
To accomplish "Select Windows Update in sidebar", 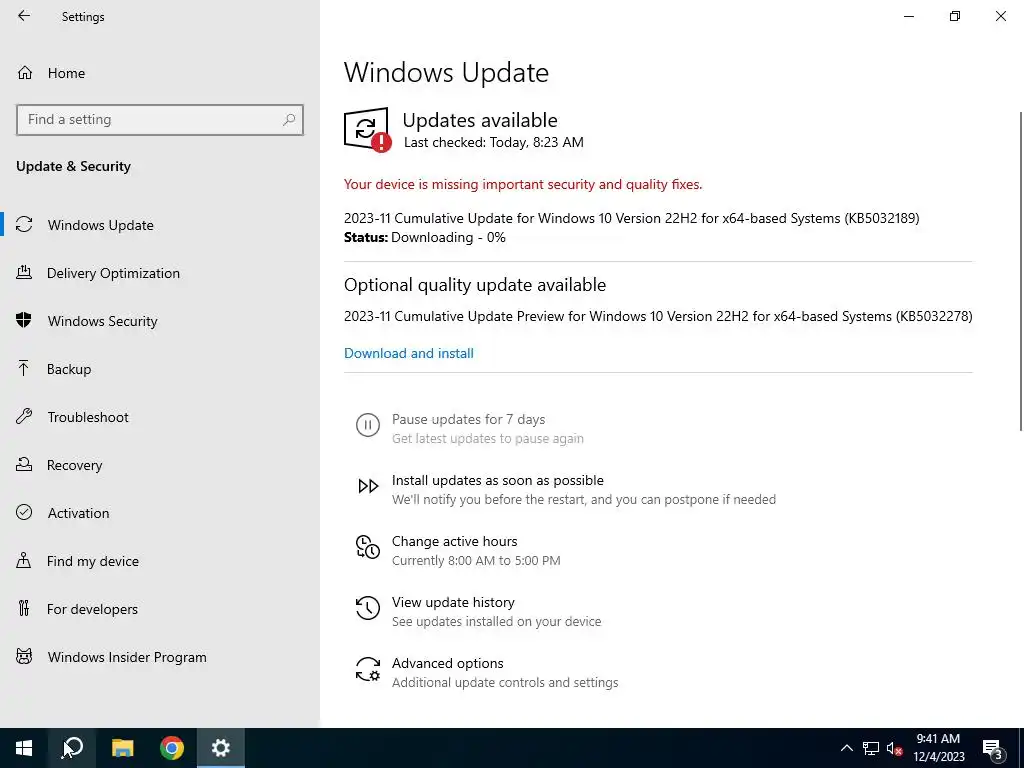I will tap(101, 225).
